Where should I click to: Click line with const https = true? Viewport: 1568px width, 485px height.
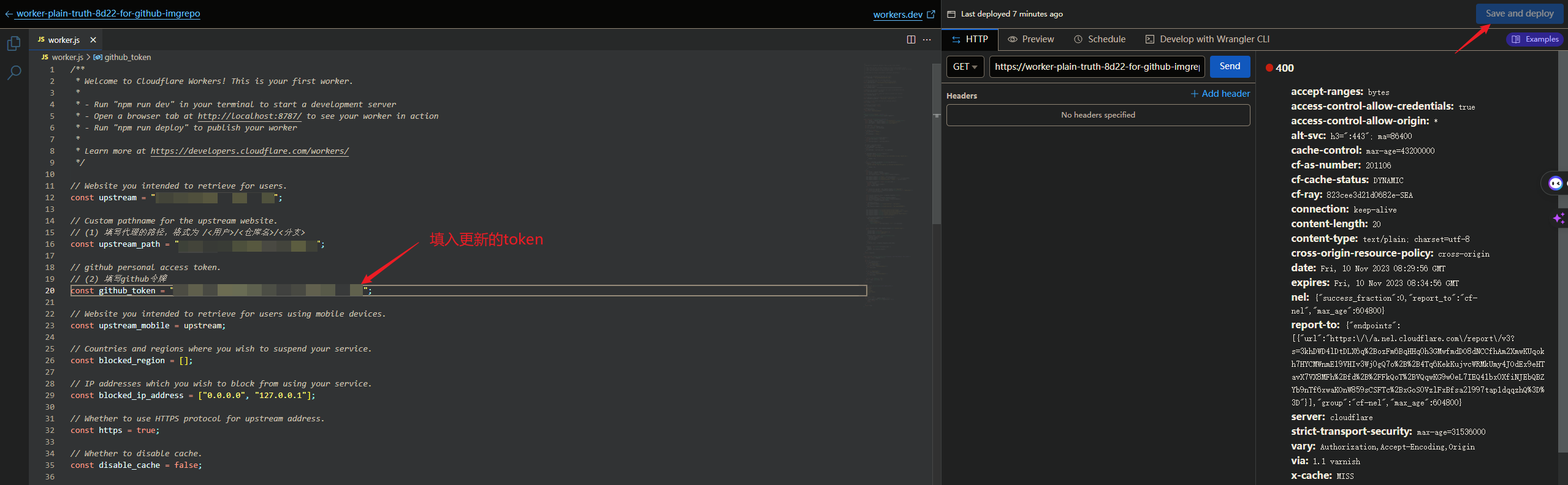click(115, 430)
